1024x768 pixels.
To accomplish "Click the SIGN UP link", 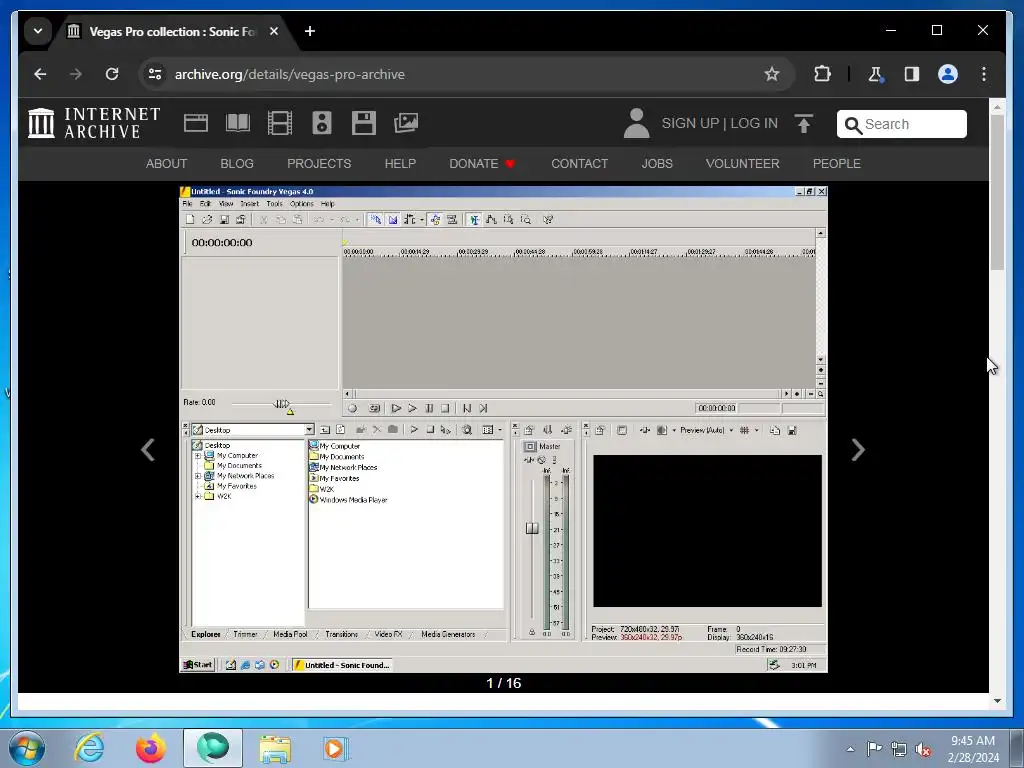I will [x=690, y=123].
